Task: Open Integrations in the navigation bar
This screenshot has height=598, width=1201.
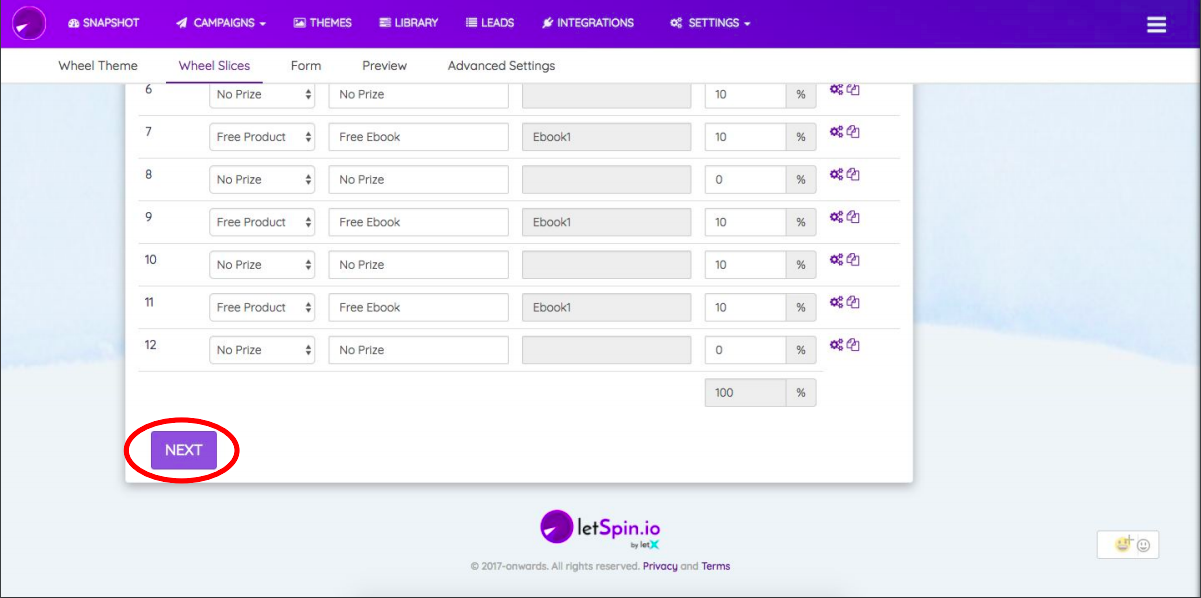Action: pos(587,23)
